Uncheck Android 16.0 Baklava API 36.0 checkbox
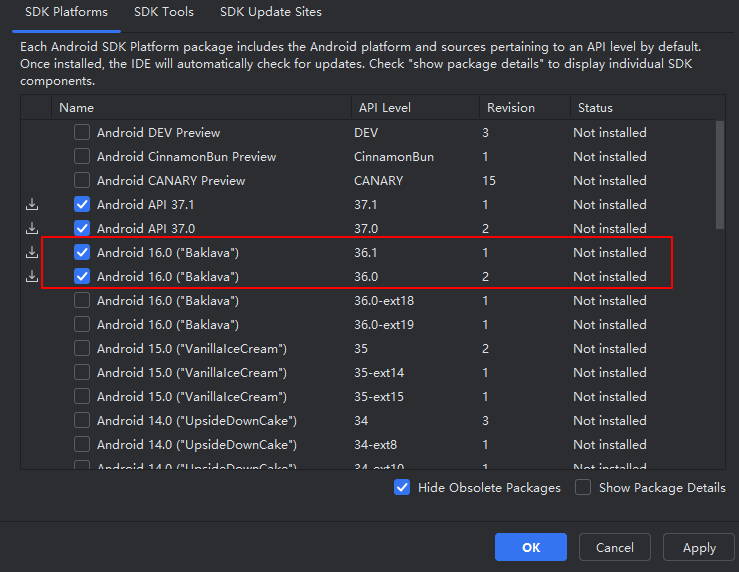Viewport: 739px width, 572px height. point(82,277)
